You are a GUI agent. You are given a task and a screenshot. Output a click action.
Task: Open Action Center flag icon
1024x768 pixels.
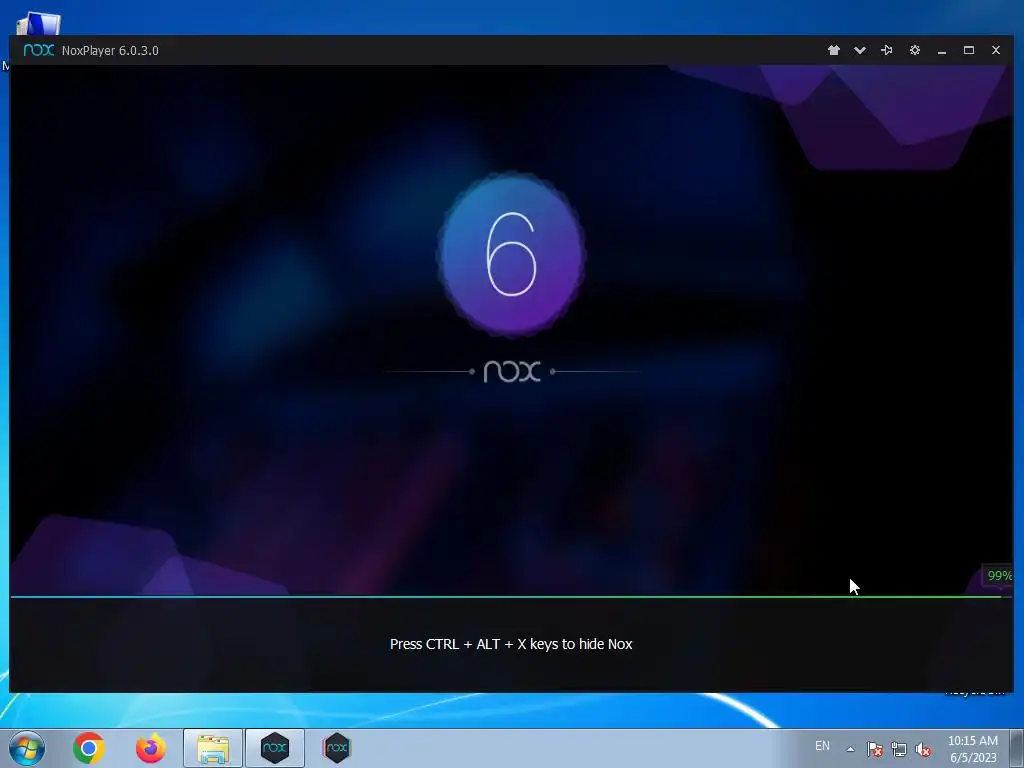[x=875, y=749]
